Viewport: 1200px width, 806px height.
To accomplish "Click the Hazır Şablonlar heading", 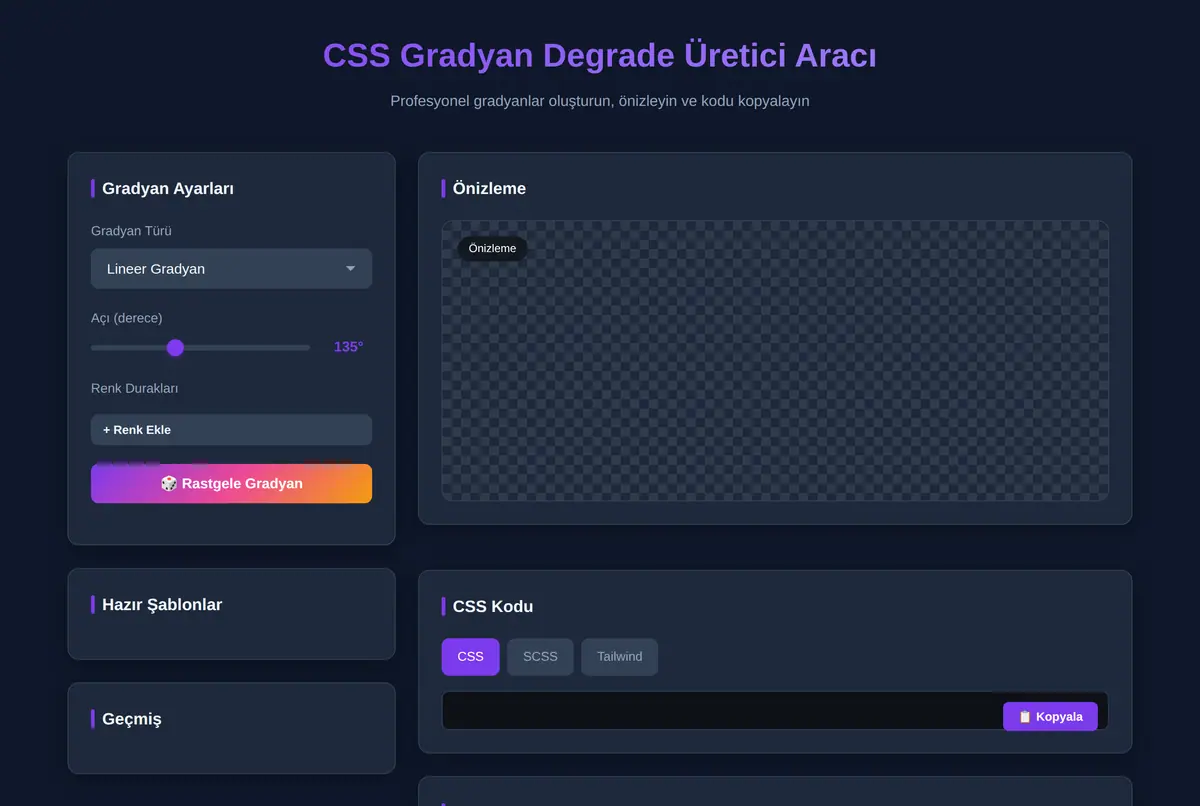I will coord(162,604).
